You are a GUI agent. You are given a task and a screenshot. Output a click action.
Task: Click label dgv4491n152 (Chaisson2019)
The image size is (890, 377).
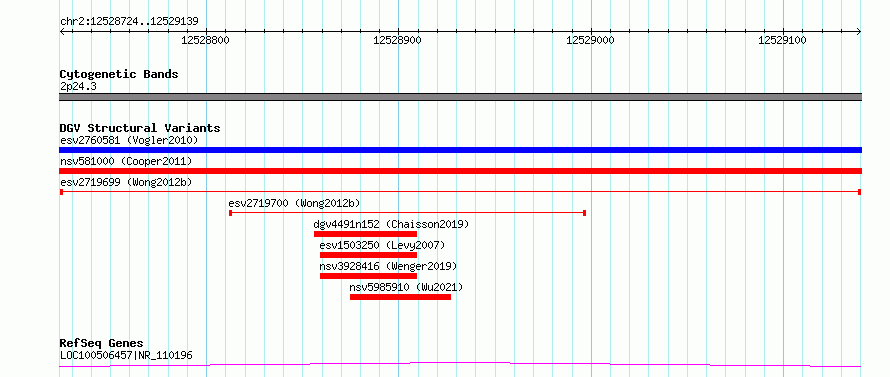point(392,224)
